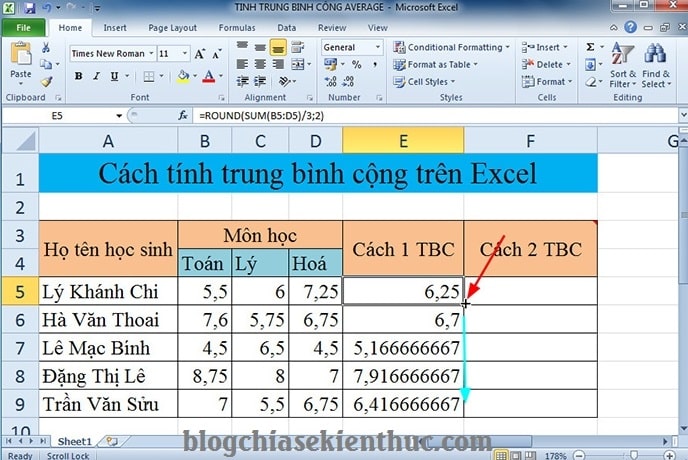Click Excel Help question mark icon

[631, 27]
